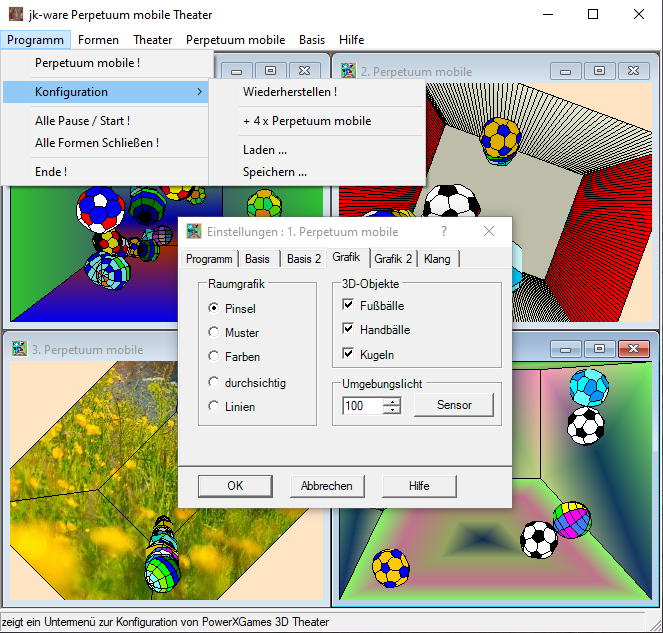Toggle the Handbälle checkbox
Viewport: 663px width, 633px height.
click(x=348, y=329)
